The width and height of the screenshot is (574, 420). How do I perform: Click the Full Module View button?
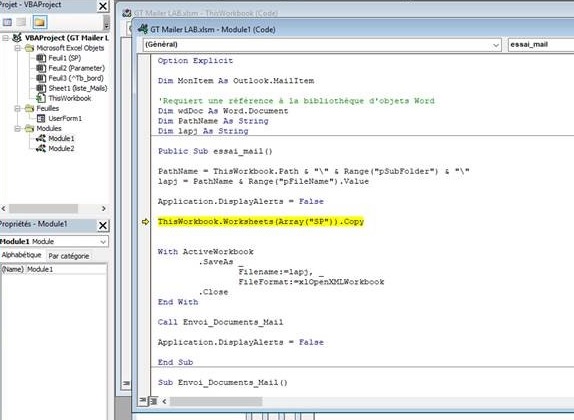point(153,401)
